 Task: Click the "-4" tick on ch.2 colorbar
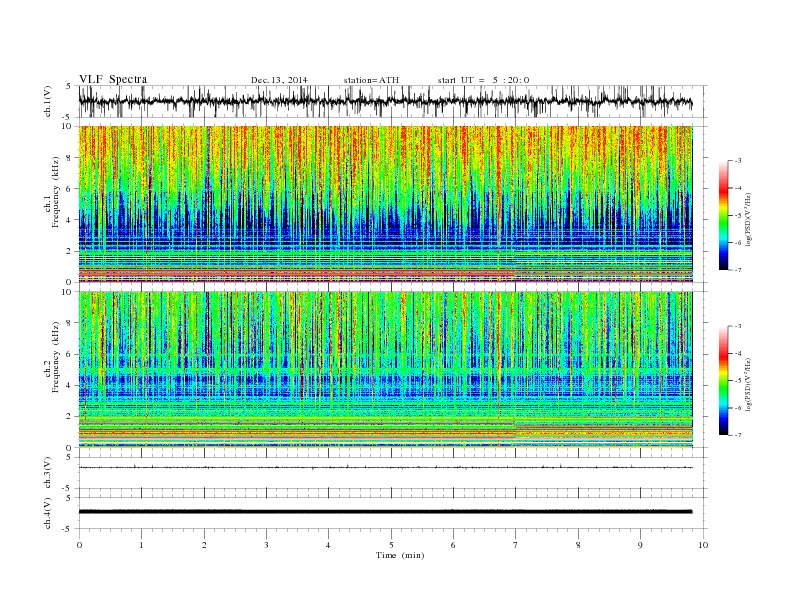click(737, 353)
